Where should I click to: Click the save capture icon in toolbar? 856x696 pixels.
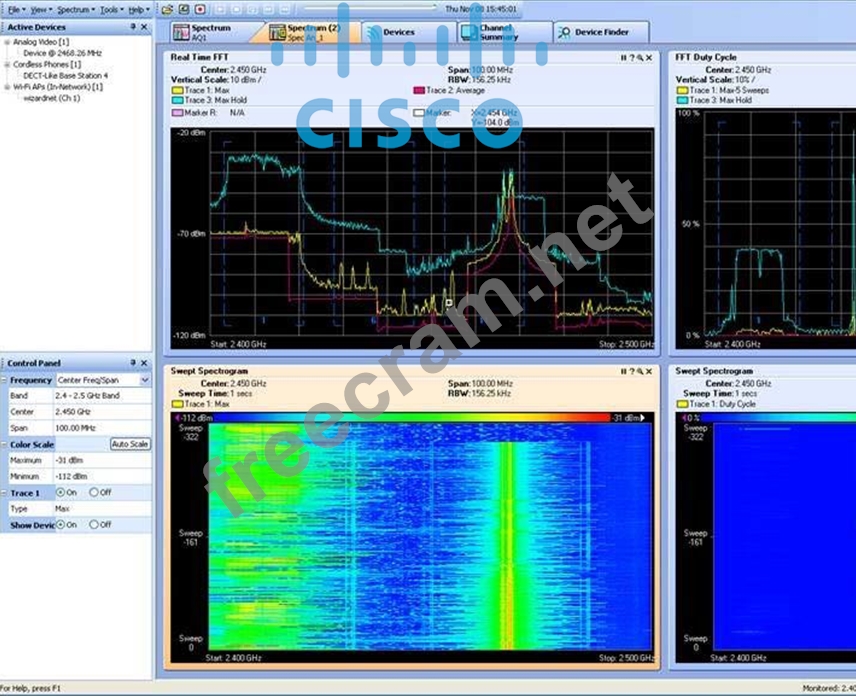pyautogui.click(x=184, y=9)
